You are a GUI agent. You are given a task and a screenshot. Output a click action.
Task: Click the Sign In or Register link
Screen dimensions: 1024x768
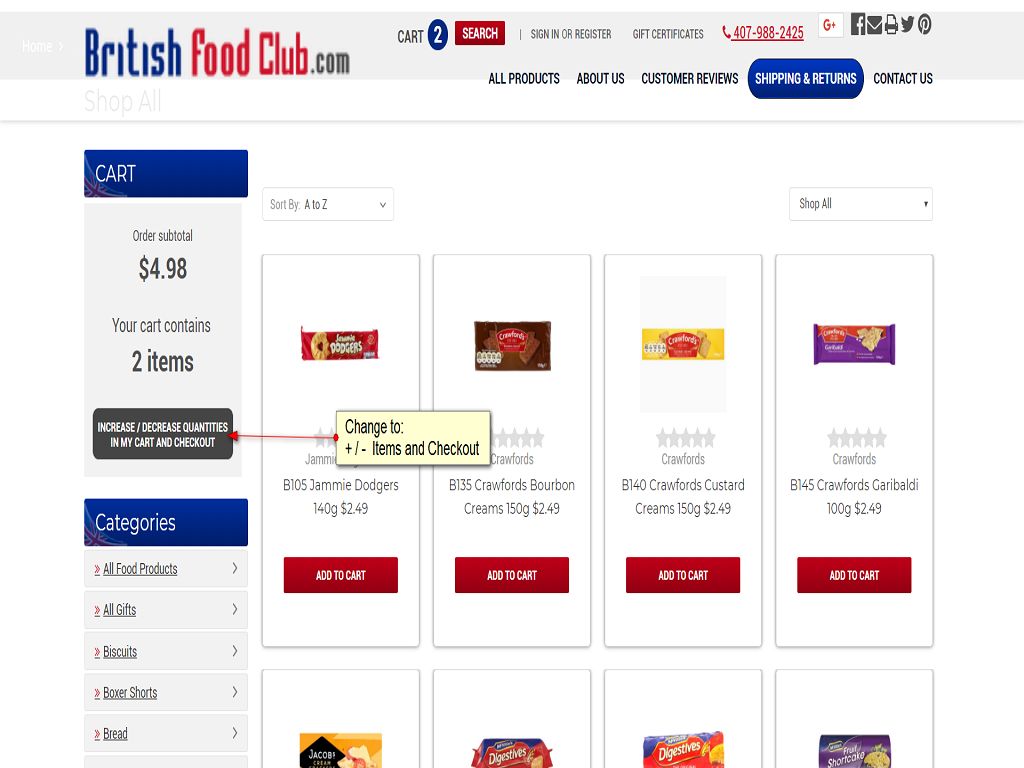click(571, 34)
